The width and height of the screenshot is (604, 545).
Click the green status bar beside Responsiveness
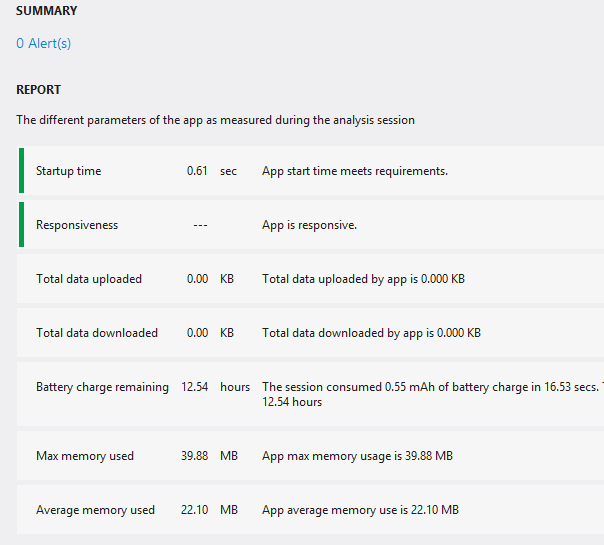[21, 224]
